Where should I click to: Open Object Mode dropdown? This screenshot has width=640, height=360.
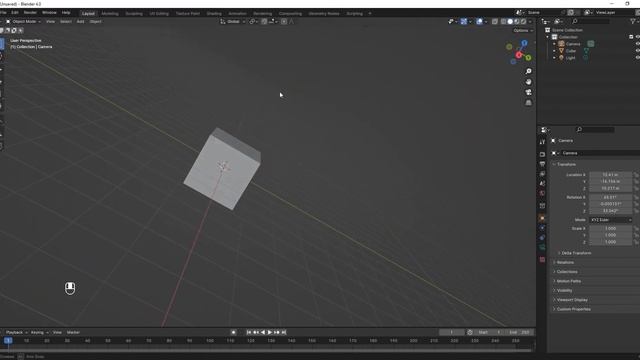coord(24,22)
